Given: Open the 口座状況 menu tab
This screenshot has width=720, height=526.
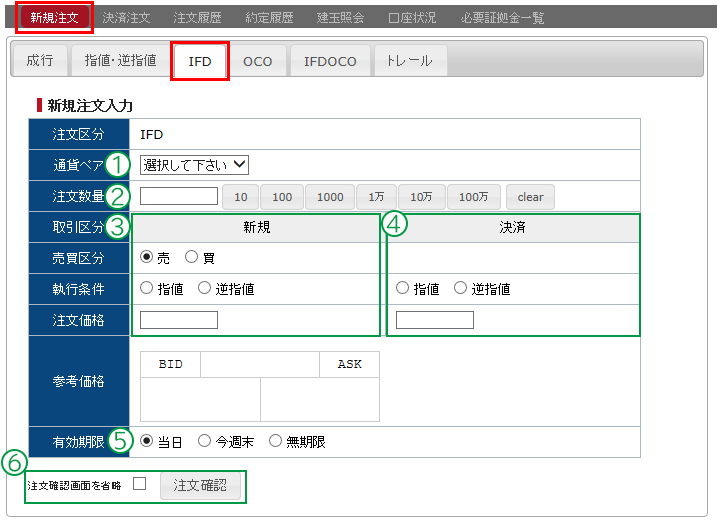Looking at the screenshot, I should [x=412, y=17].
